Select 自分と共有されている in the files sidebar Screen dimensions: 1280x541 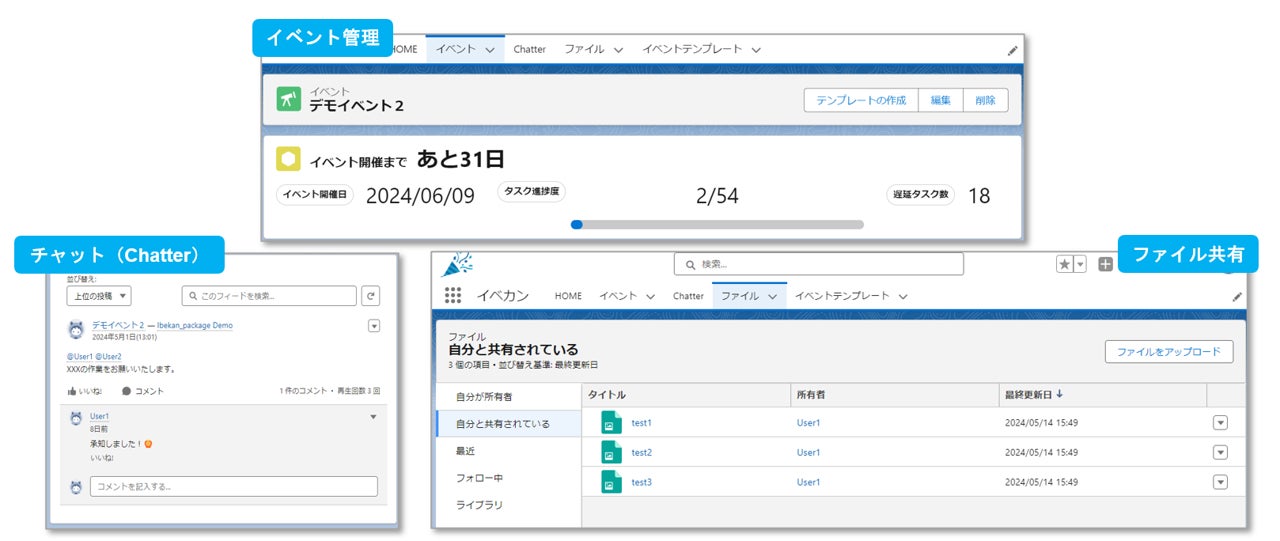point(509,424)
